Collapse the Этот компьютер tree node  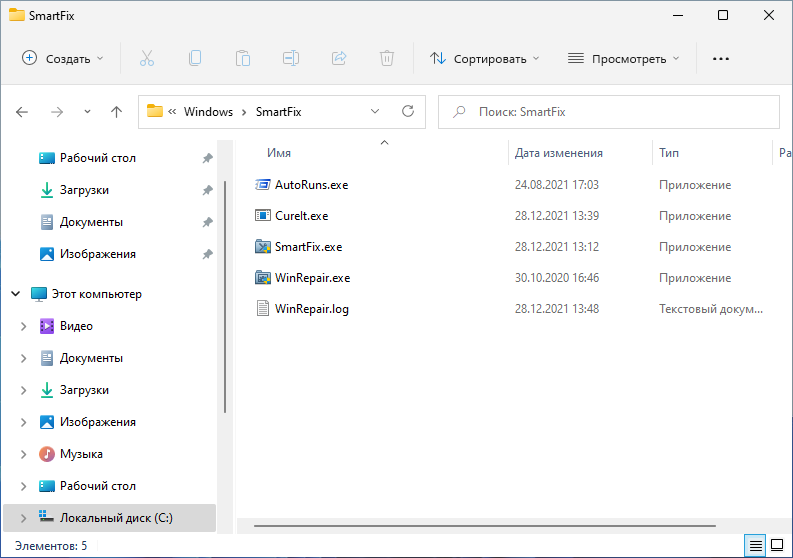click(x=16, y=293)
